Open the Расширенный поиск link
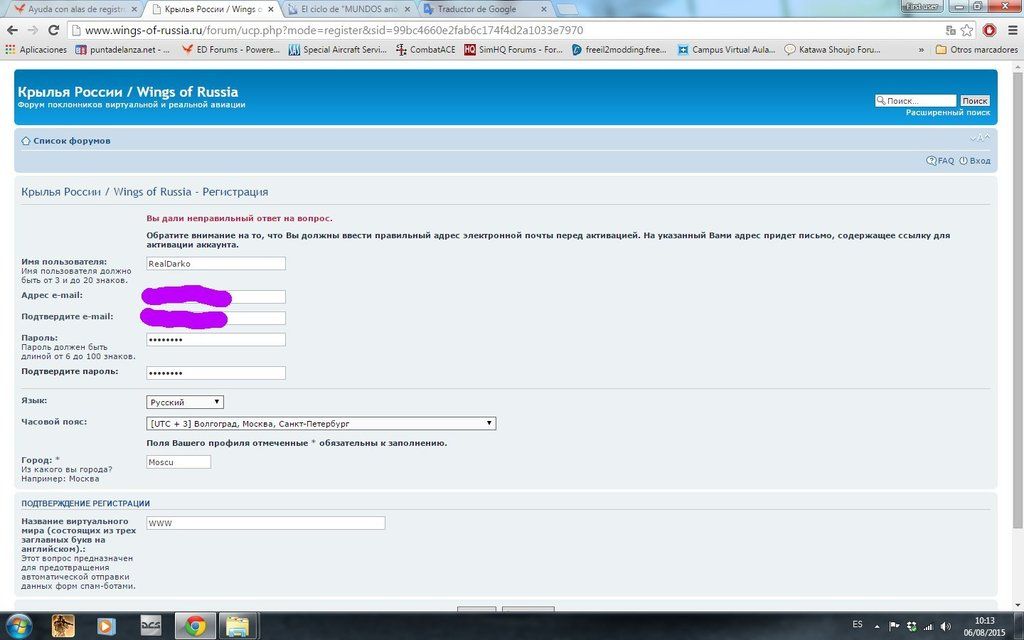Screen dimensions: 1024x640 (947, 113)
